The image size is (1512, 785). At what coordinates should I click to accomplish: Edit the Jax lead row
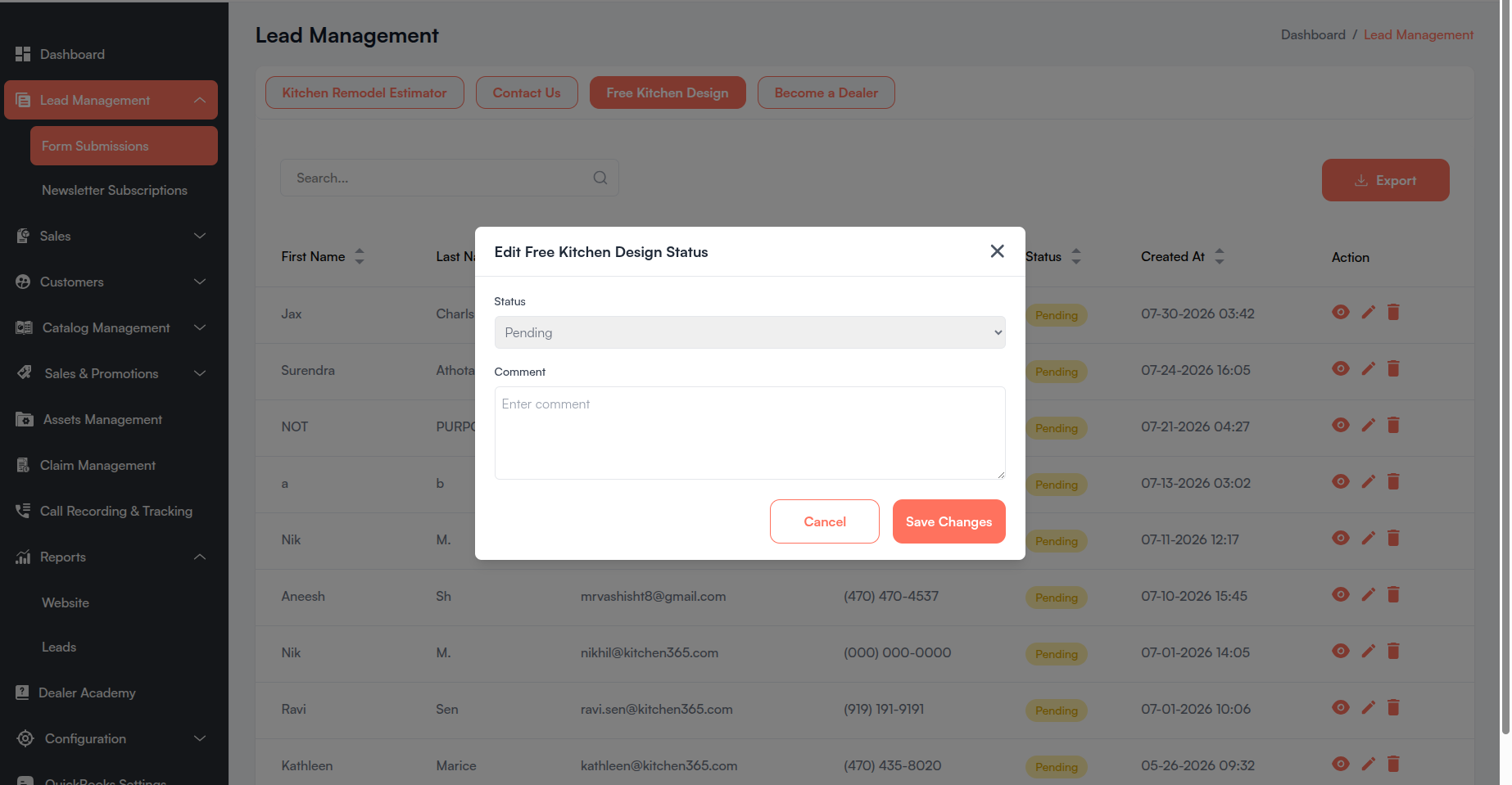click(1368, 312)
